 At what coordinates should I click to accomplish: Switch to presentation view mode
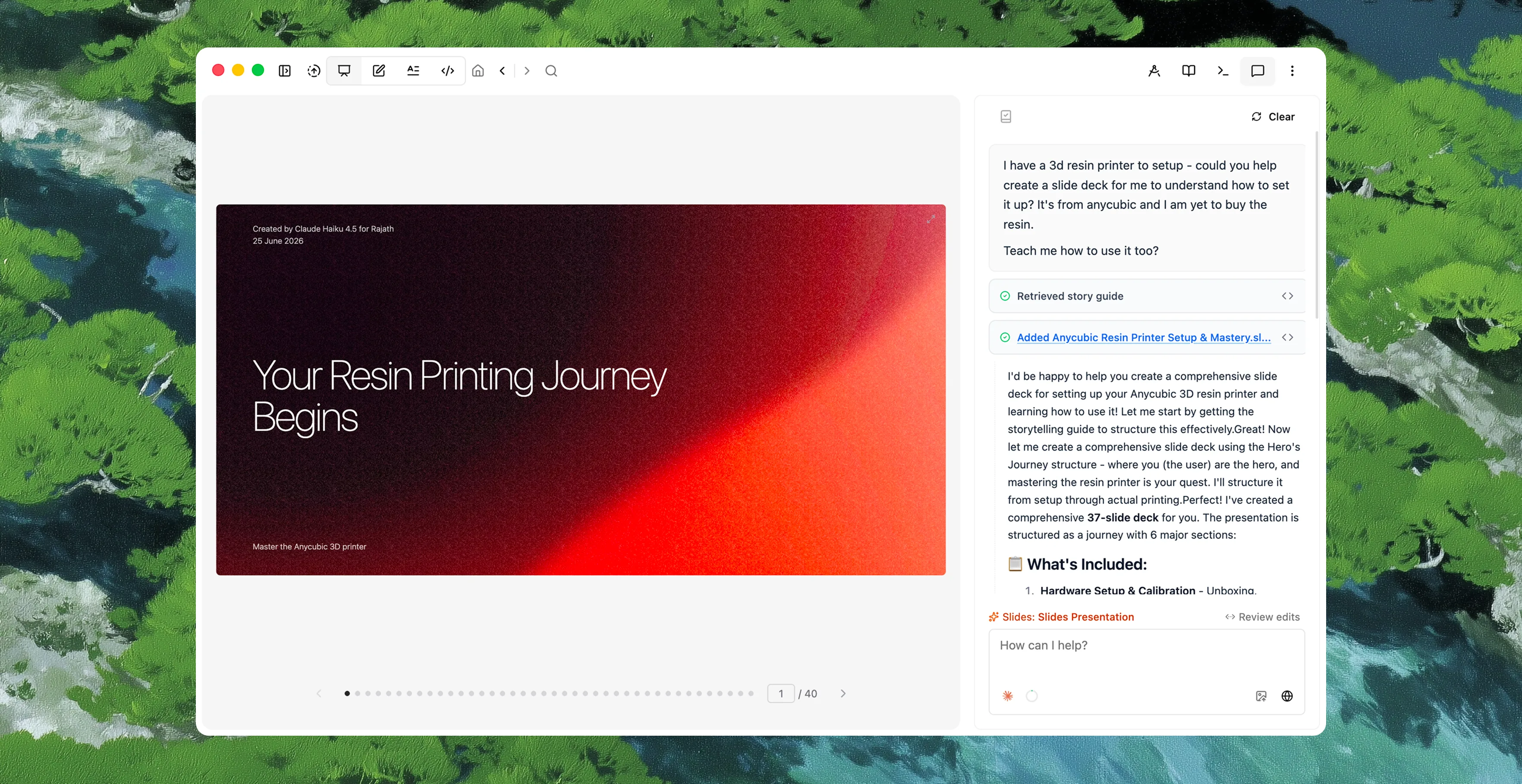(344, 71)
